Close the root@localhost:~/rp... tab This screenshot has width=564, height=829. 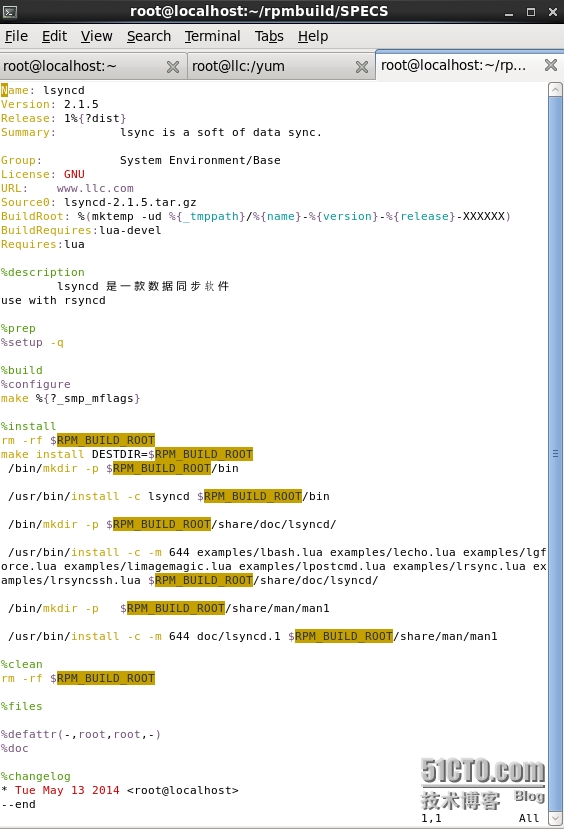pyautogui.click(x=551, y=65)
